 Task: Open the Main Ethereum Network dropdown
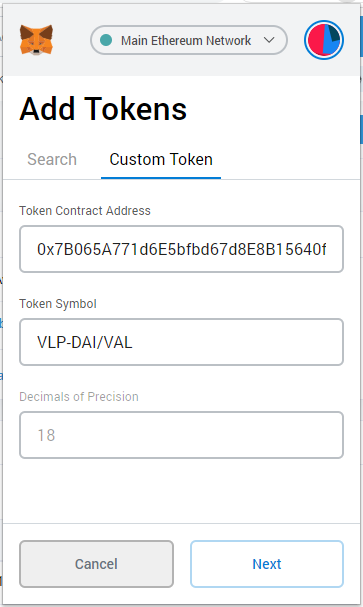(x=189, y=40)
